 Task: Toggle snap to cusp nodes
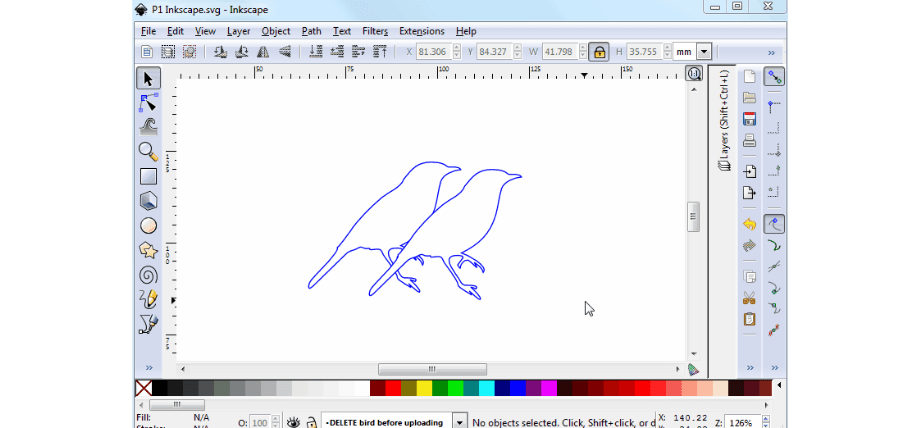[x=774, y=288]
